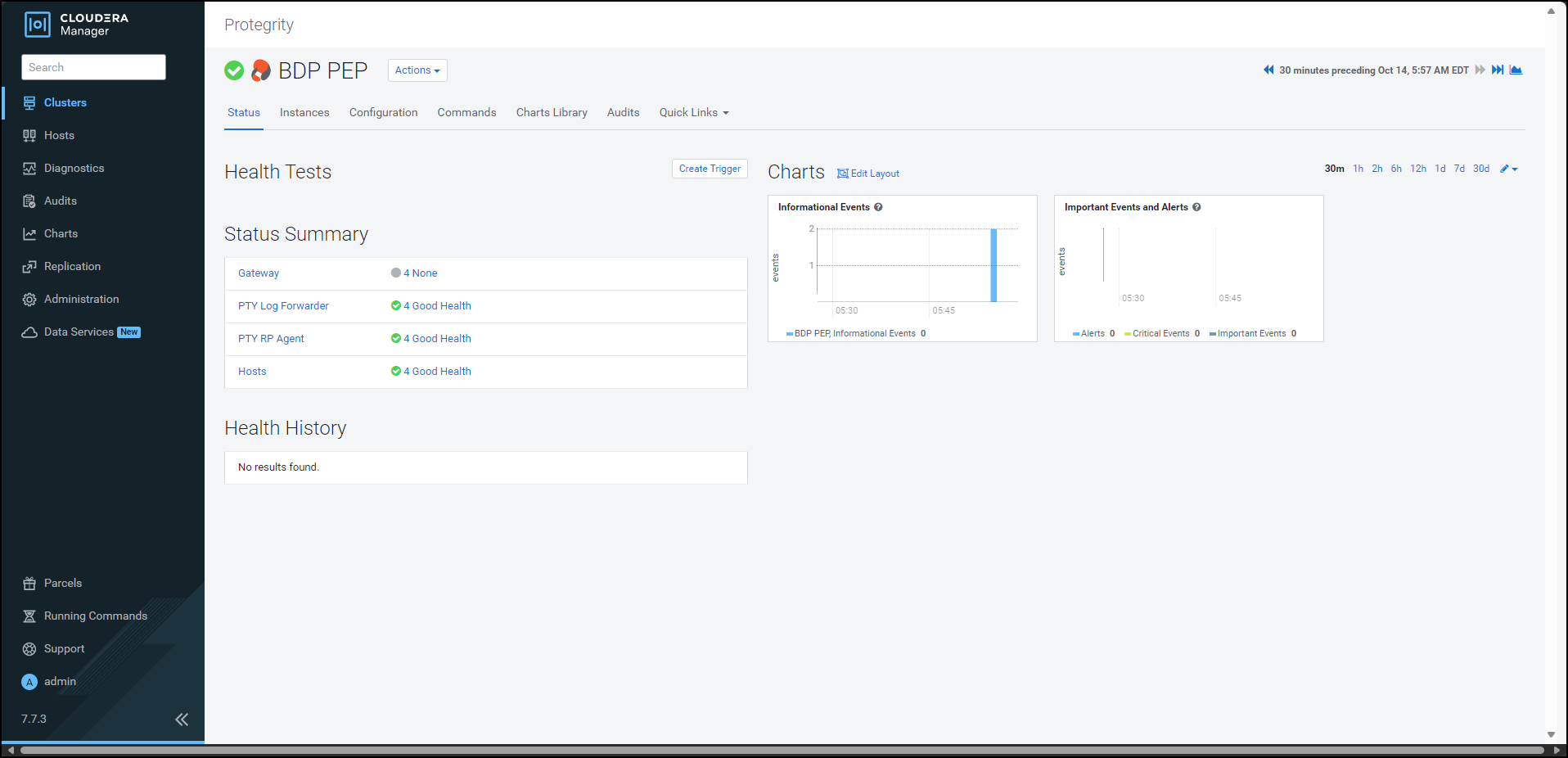Open the Actions dropdown
This screenshot has height=758, width=1568.
[417, 70]
